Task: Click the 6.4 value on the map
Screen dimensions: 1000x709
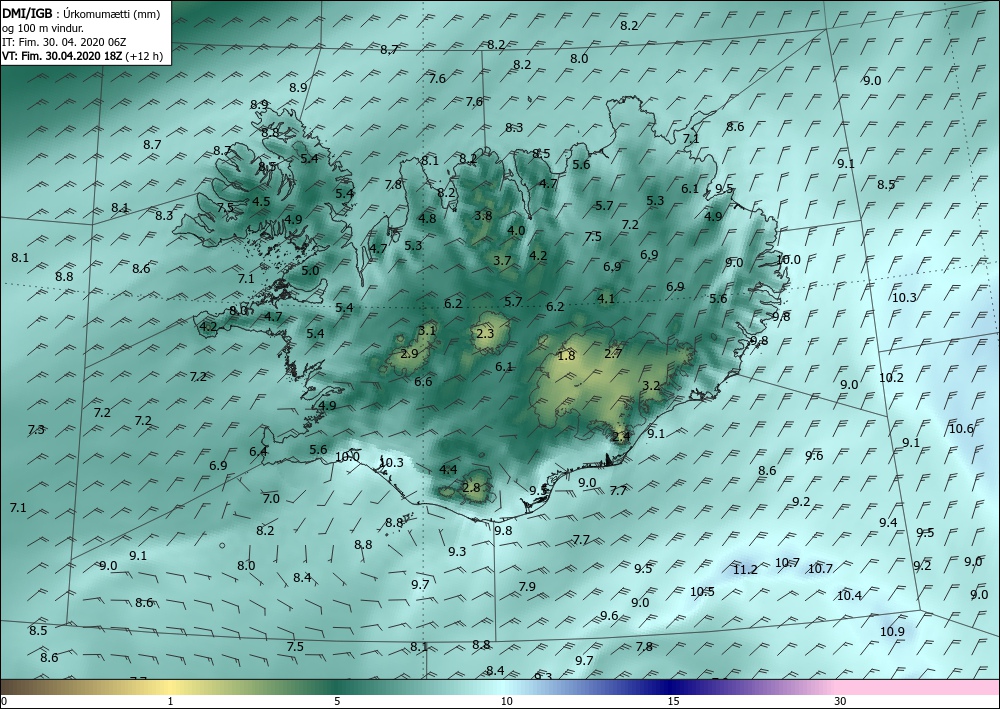Action: pos(258,452)
